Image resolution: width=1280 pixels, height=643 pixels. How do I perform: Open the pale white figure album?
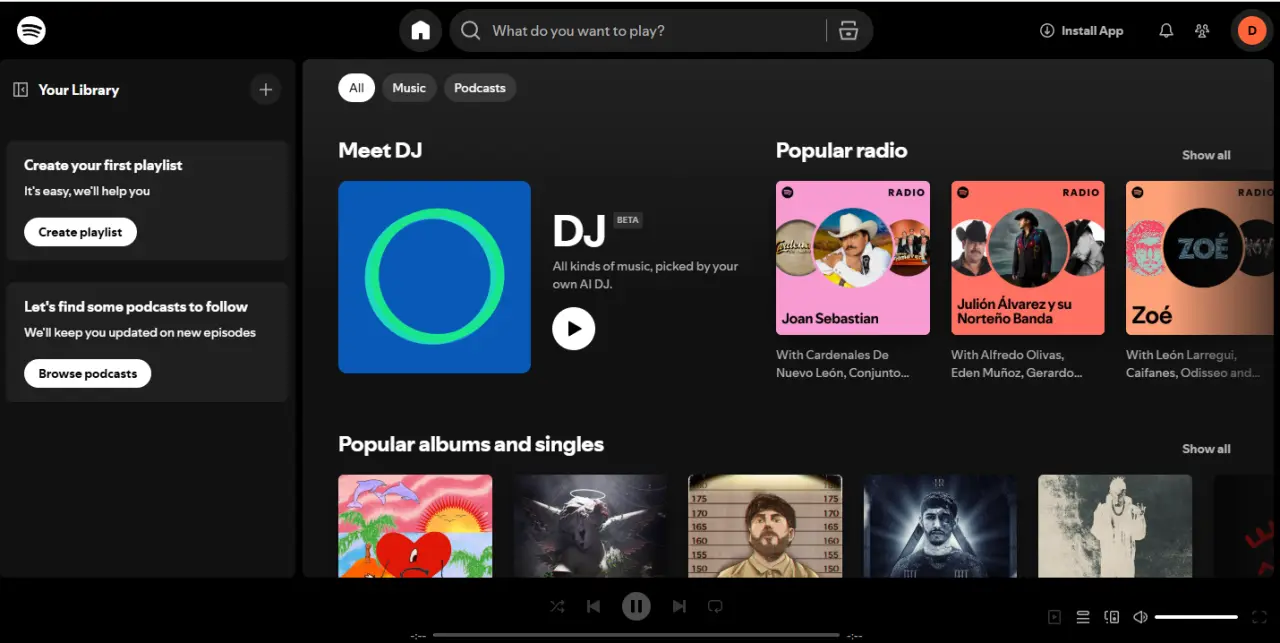(1115, 526)
